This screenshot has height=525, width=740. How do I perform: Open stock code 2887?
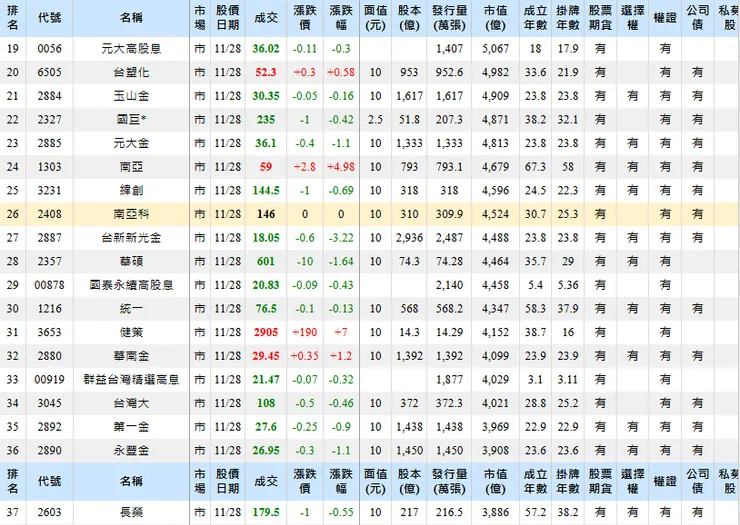coord(50,237)
